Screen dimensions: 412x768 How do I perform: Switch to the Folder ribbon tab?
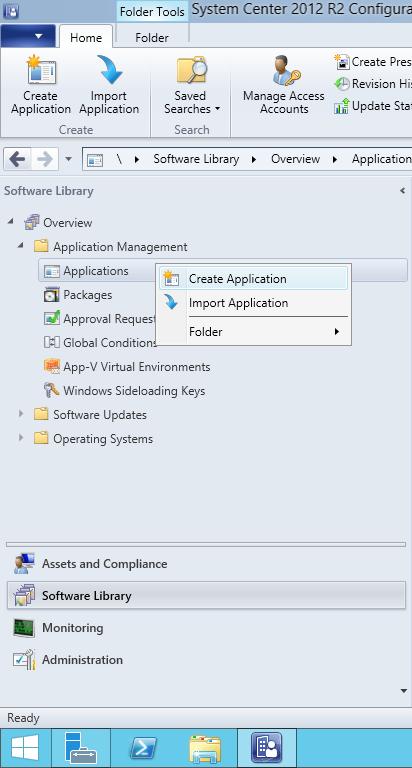pos(152,37)
